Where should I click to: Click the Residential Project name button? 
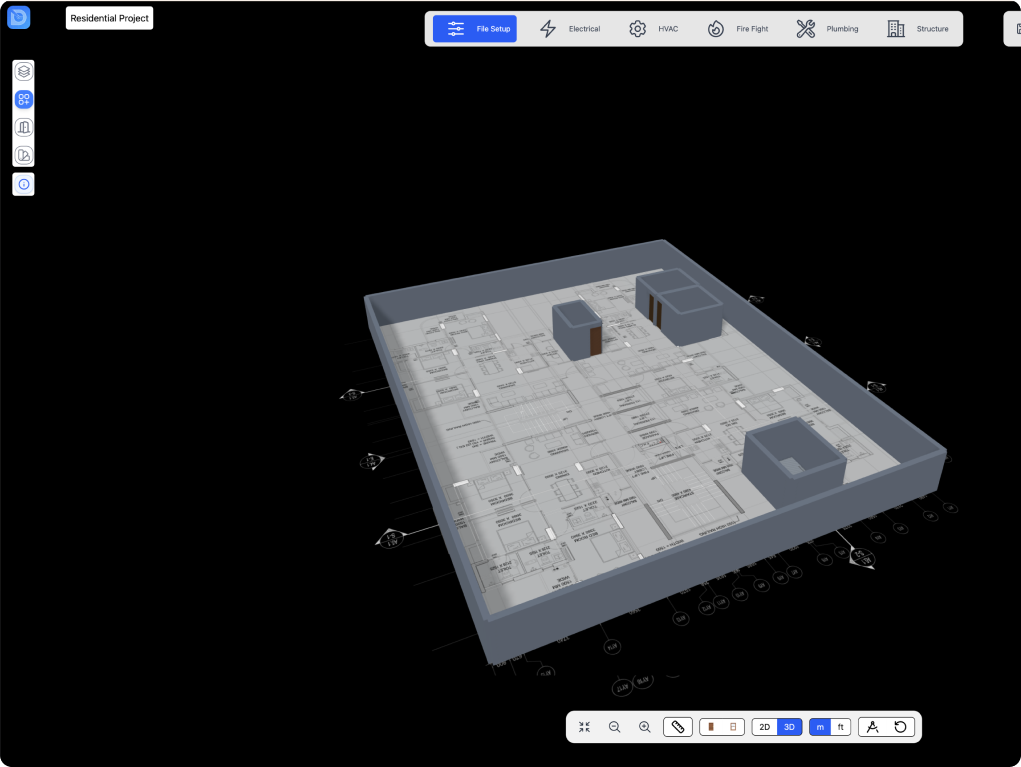point(110,18)
